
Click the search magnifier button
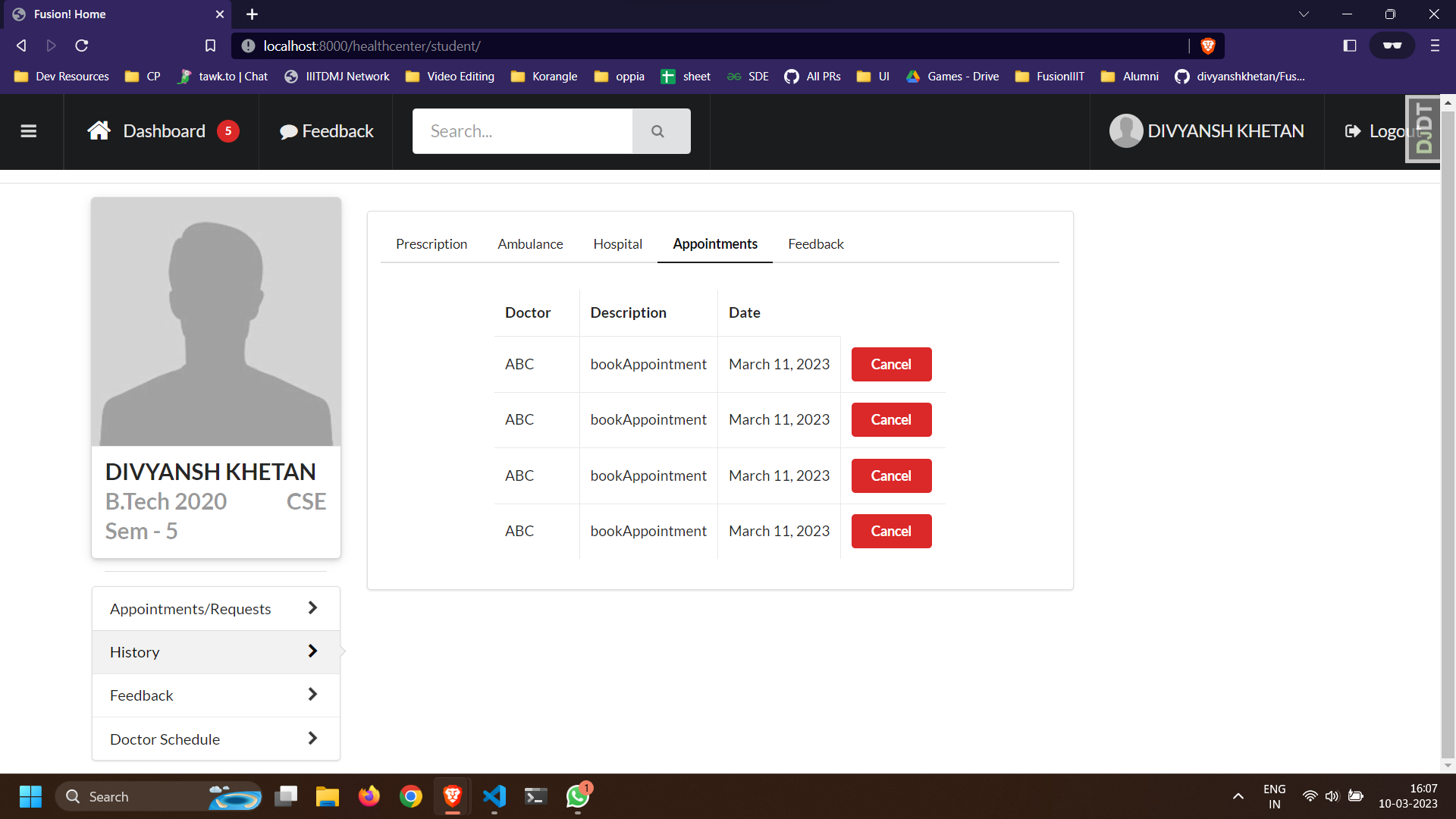point(658,131)
